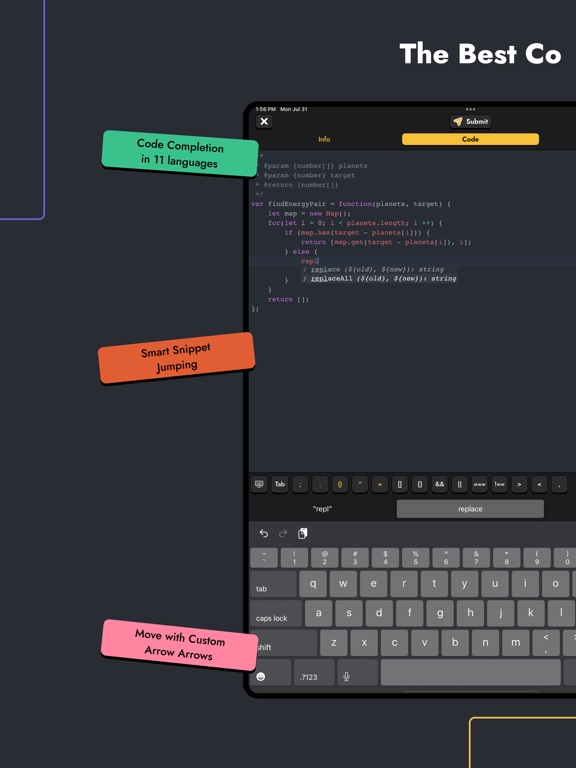
Task: Undo with the curved back arrow icon
Action: [264, 533]
